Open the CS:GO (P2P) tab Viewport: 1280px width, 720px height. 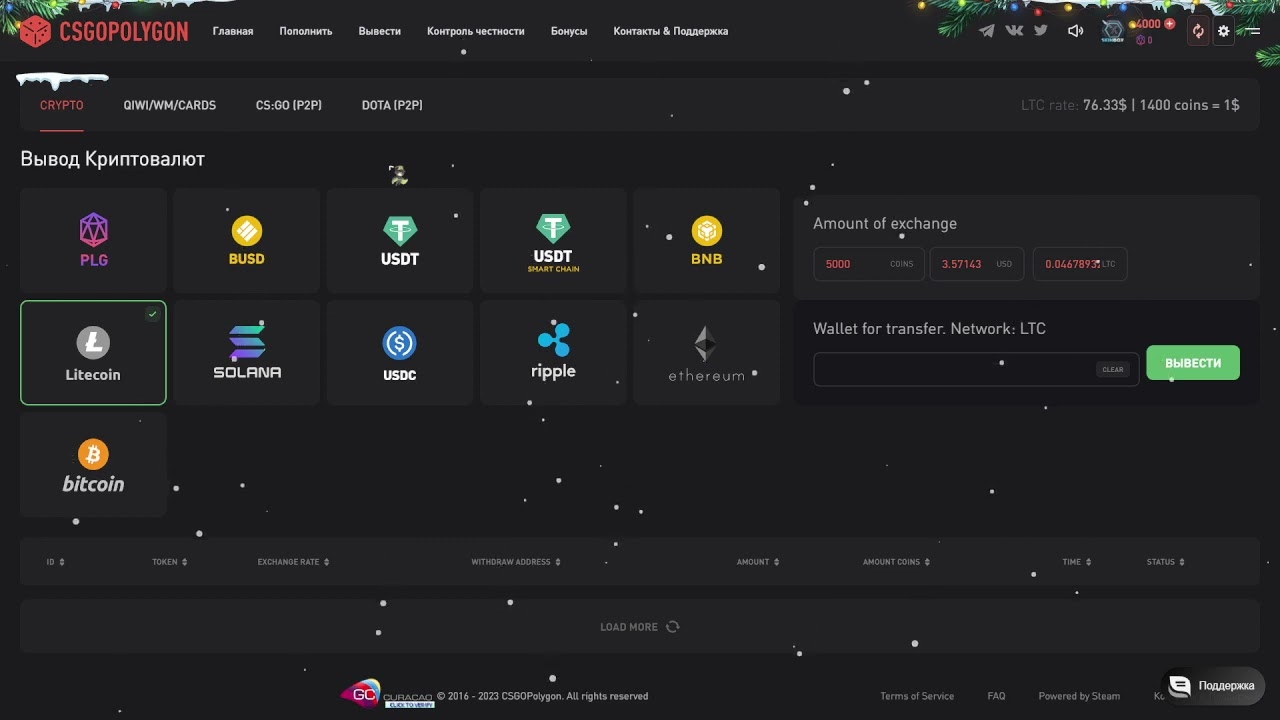[289, 105]
